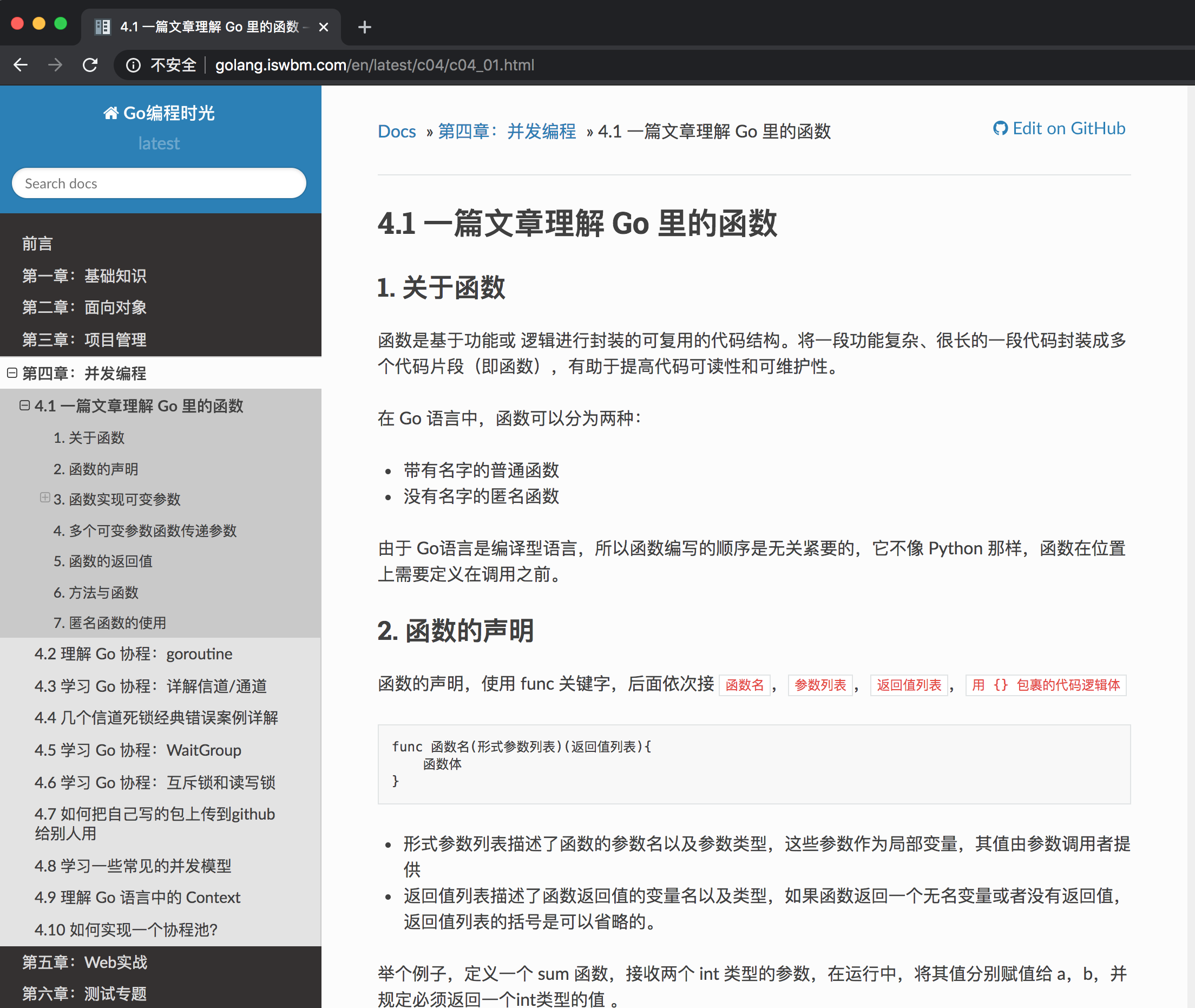Image resolution: width=1195 pixels, height=1008 pixels.
Task: Click the browser forward arrow
Action: tap(55, 65)
